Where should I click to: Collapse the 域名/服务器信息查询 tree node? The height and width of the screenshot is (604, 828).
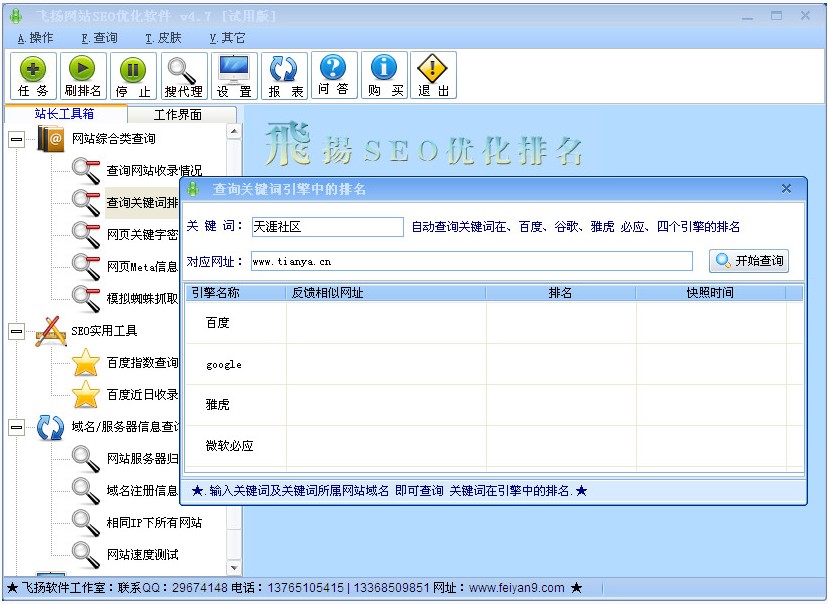tap(16, 427)
